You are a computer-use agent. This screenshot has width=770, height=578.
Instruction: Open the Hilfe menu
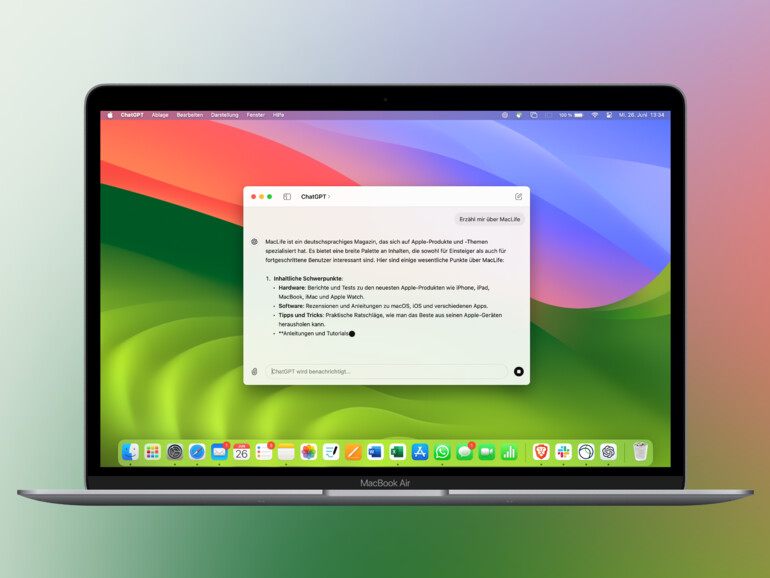278,115
